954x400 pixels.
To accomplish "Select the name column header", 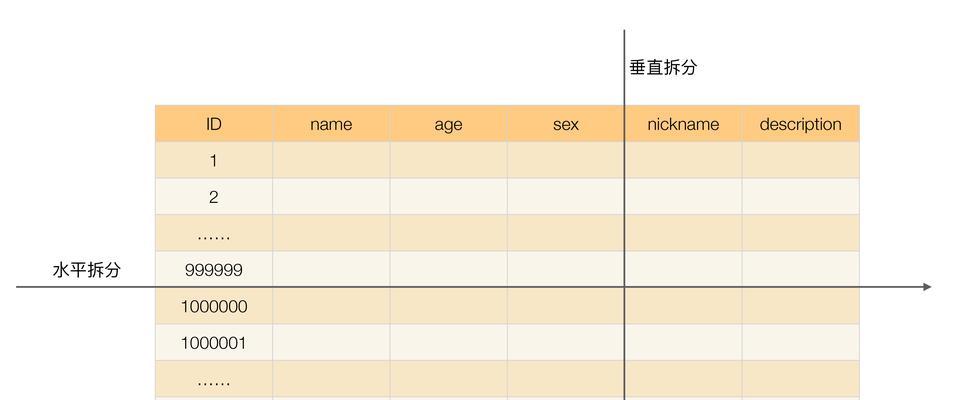I will (331, 124).
